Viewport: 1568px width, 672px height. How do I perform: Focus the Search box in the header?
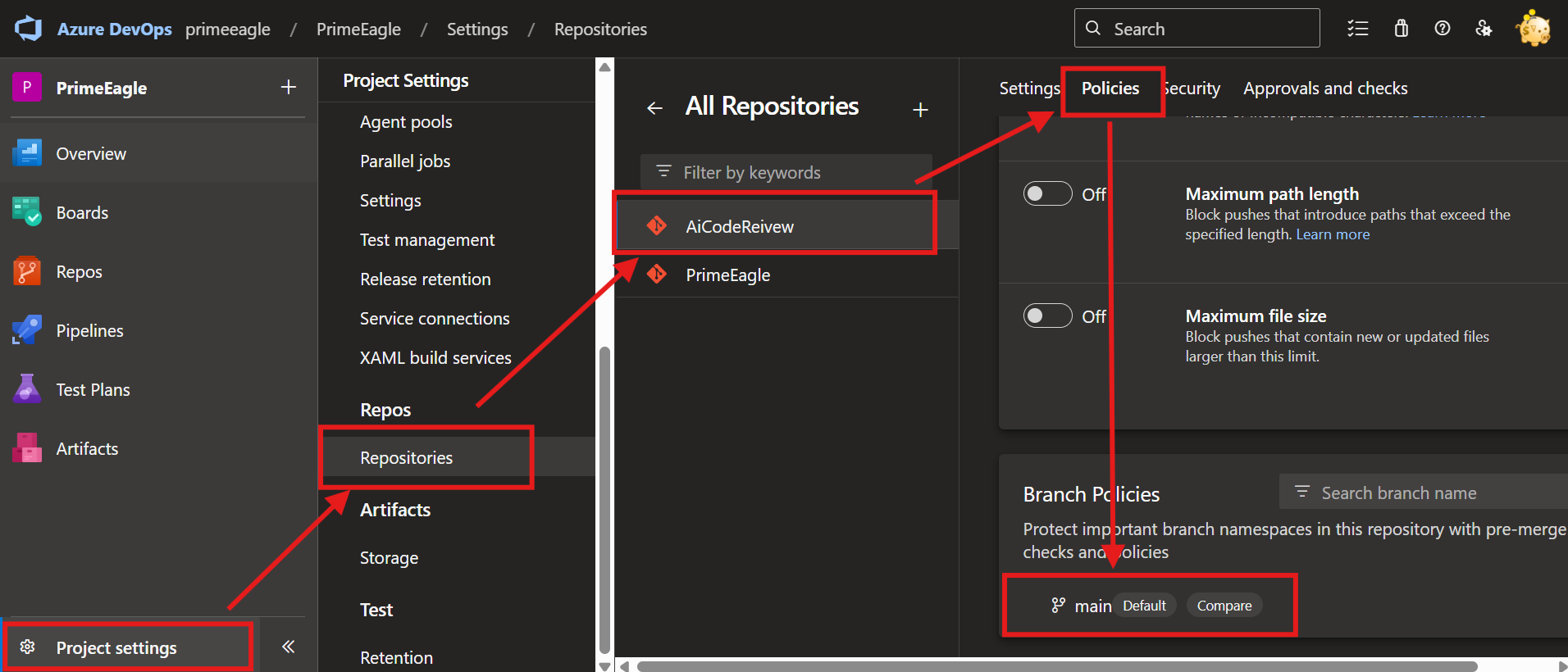[1197, 28]
